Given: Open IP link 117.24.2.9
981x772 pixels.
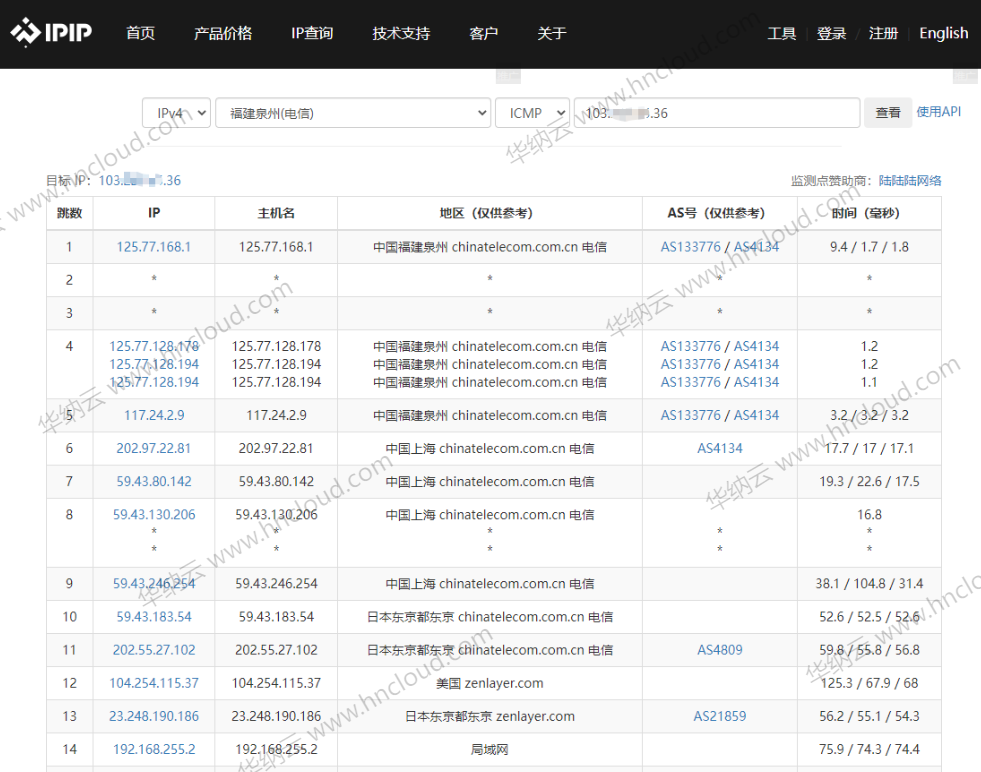Looking at the screenshot, I should pyautogui.click(x=154, y=415).
